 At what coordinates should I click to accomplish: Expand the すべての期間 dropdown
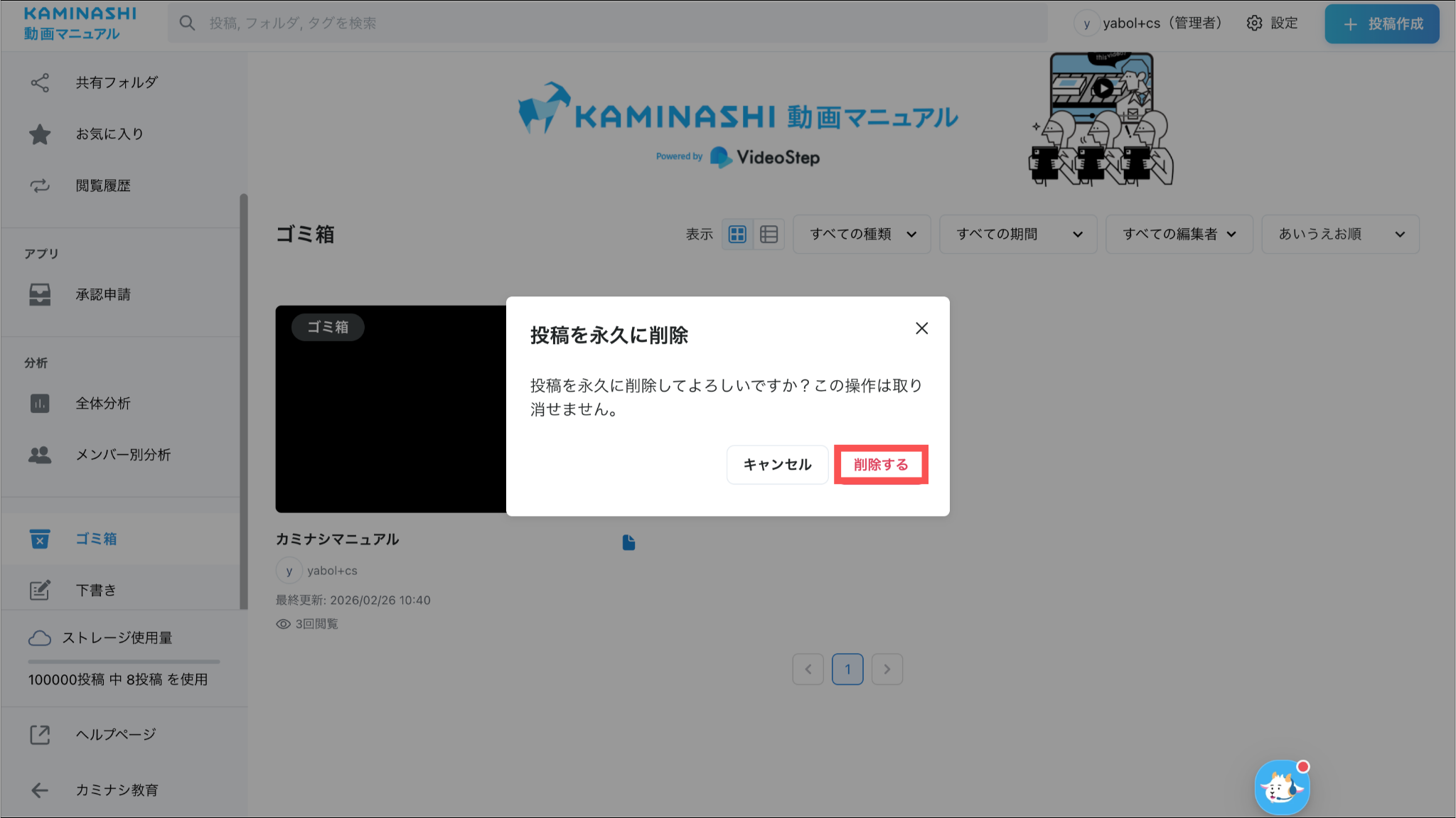pyautogui.click(x=1018, y=235)
